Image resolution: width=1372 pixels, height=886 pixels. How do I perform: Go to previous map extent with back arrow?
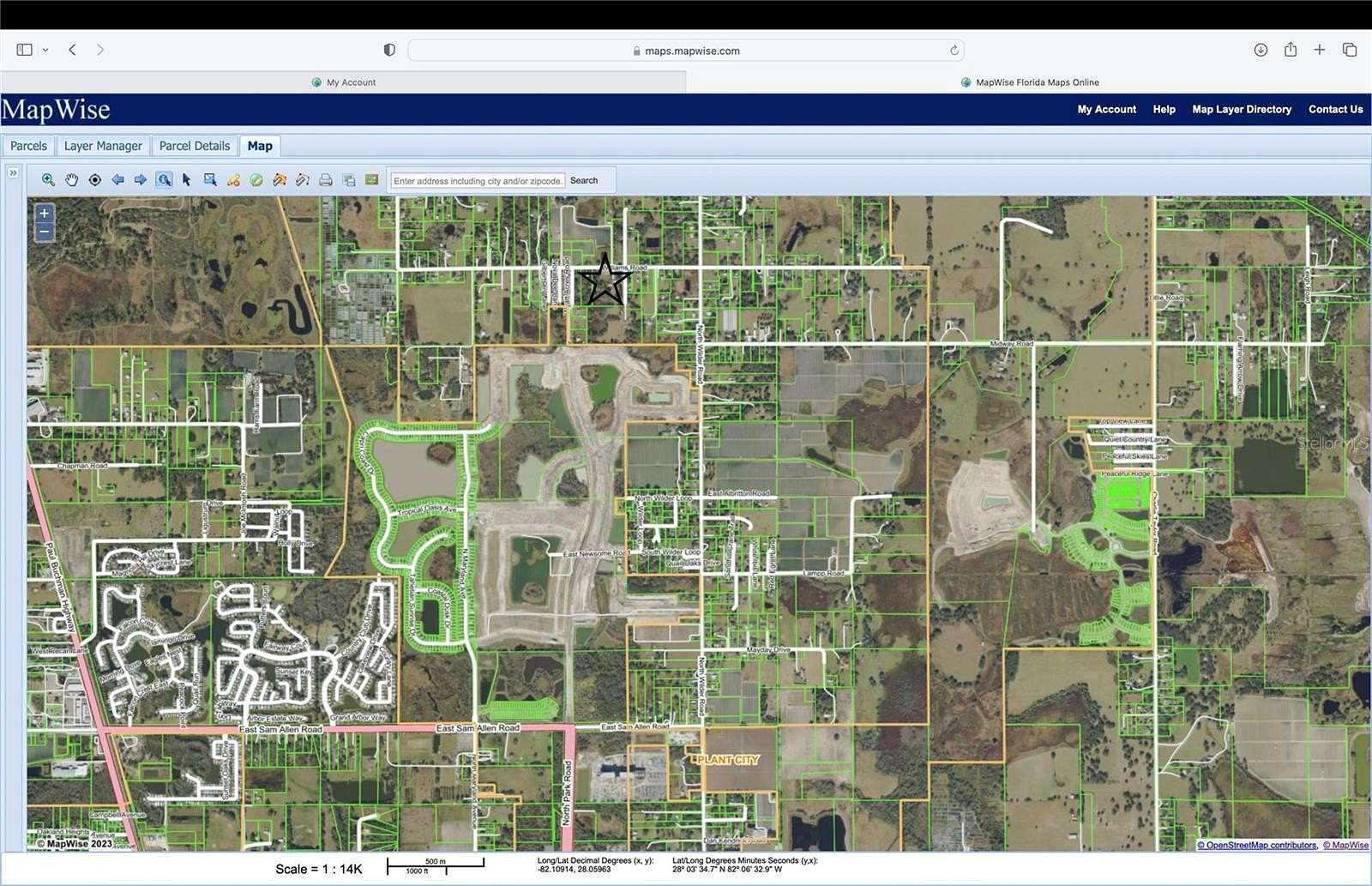pos(117,180)
